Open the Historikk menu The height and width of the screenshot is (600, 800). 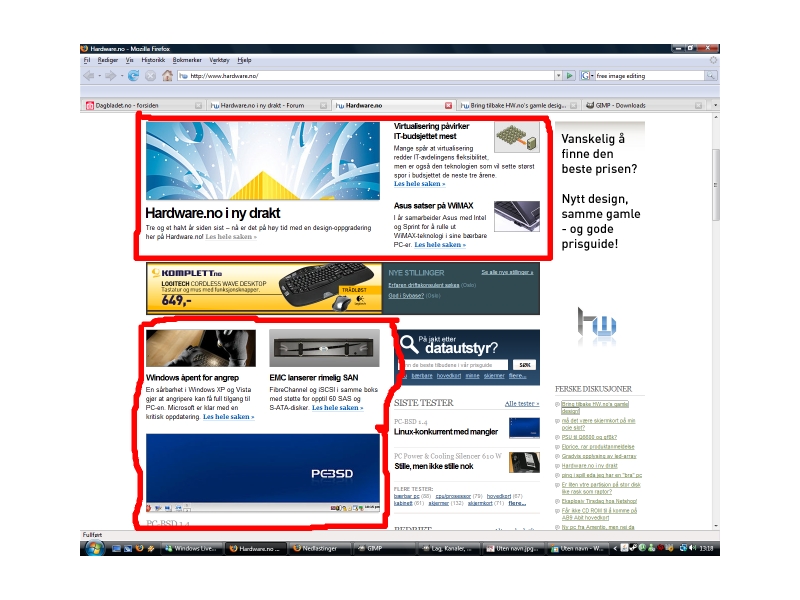click(x=153, y=60)
